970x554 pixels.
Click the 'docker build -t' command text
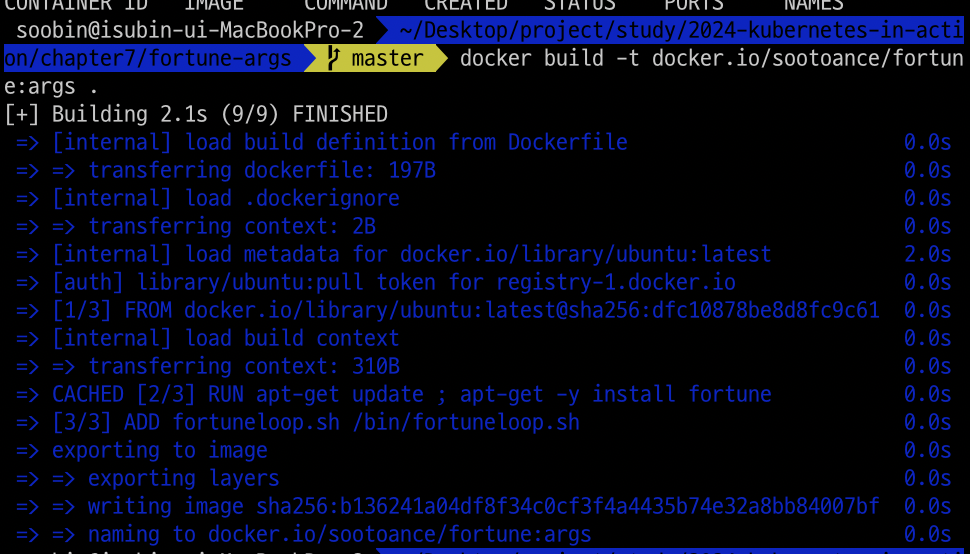click(x=549, y=58)
